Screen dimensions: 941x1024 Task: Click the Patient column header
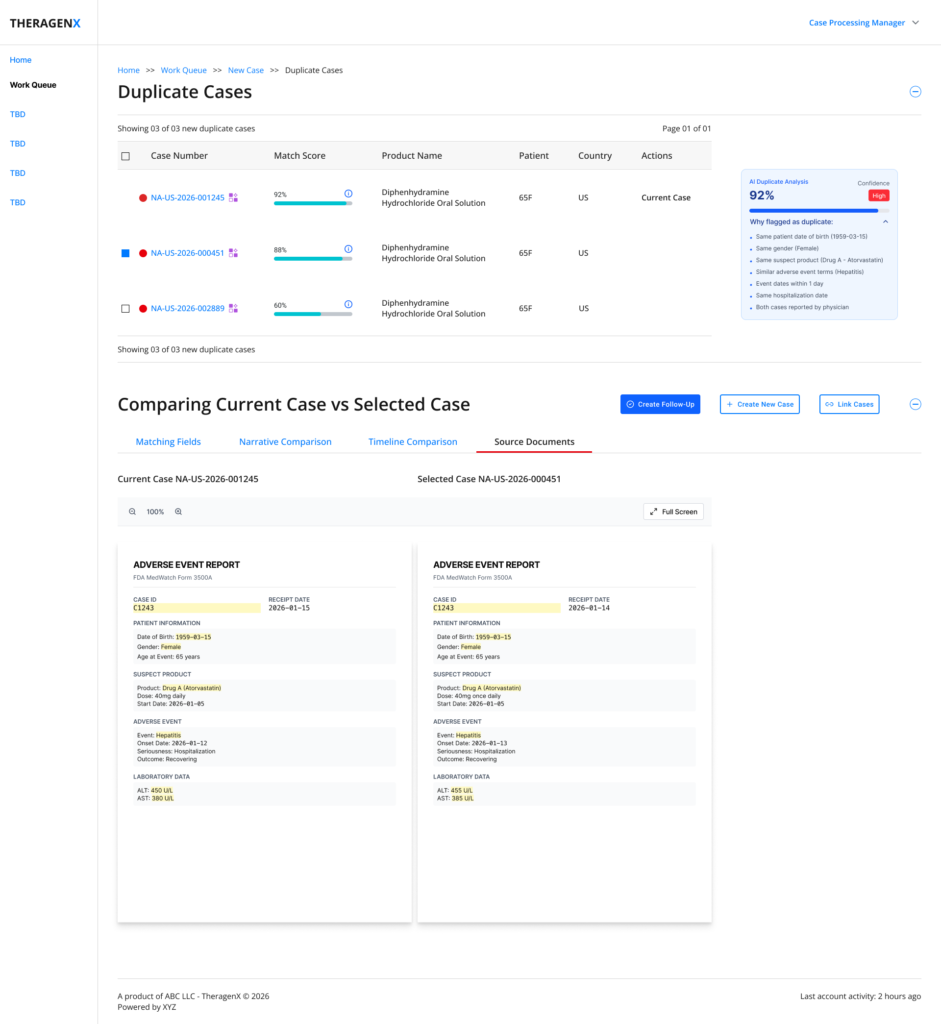point(534,156)
